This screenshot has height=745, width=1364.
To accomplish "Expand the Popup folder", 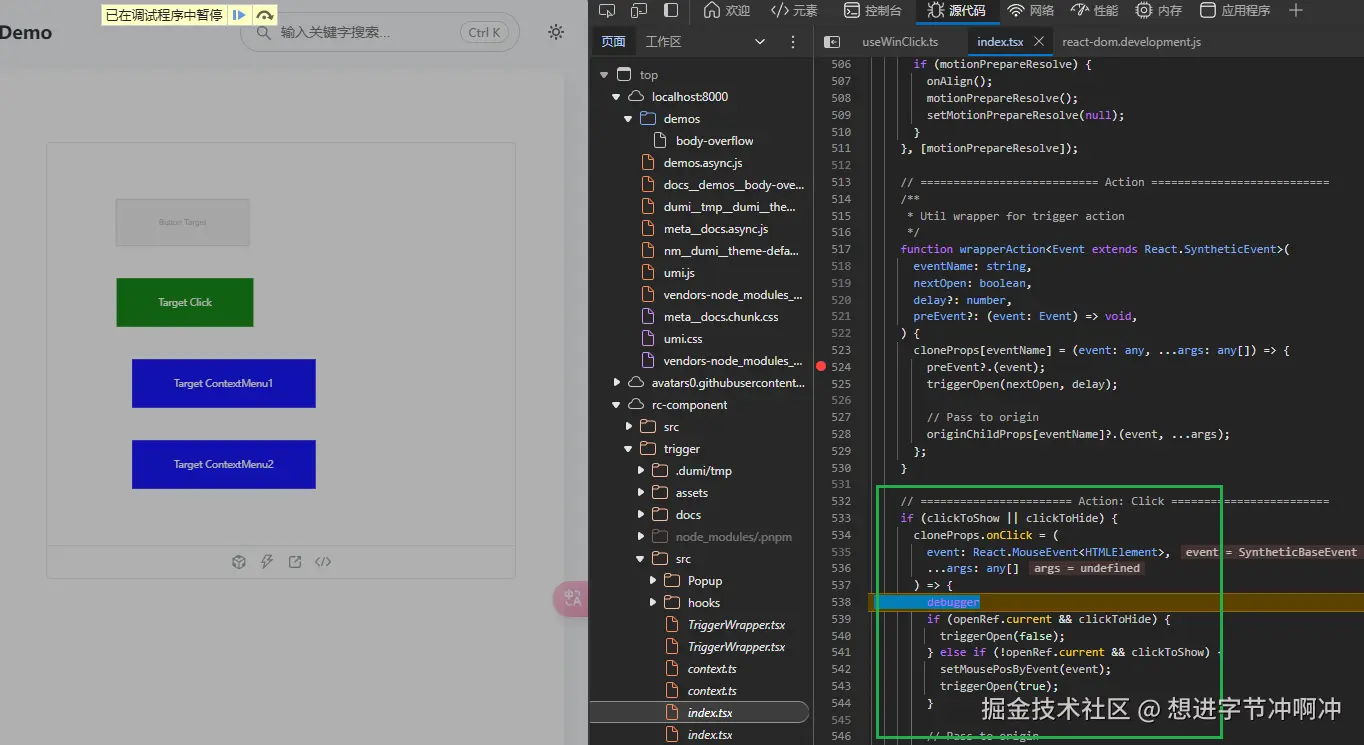I will pyautogui.click(x=654, y=581).
